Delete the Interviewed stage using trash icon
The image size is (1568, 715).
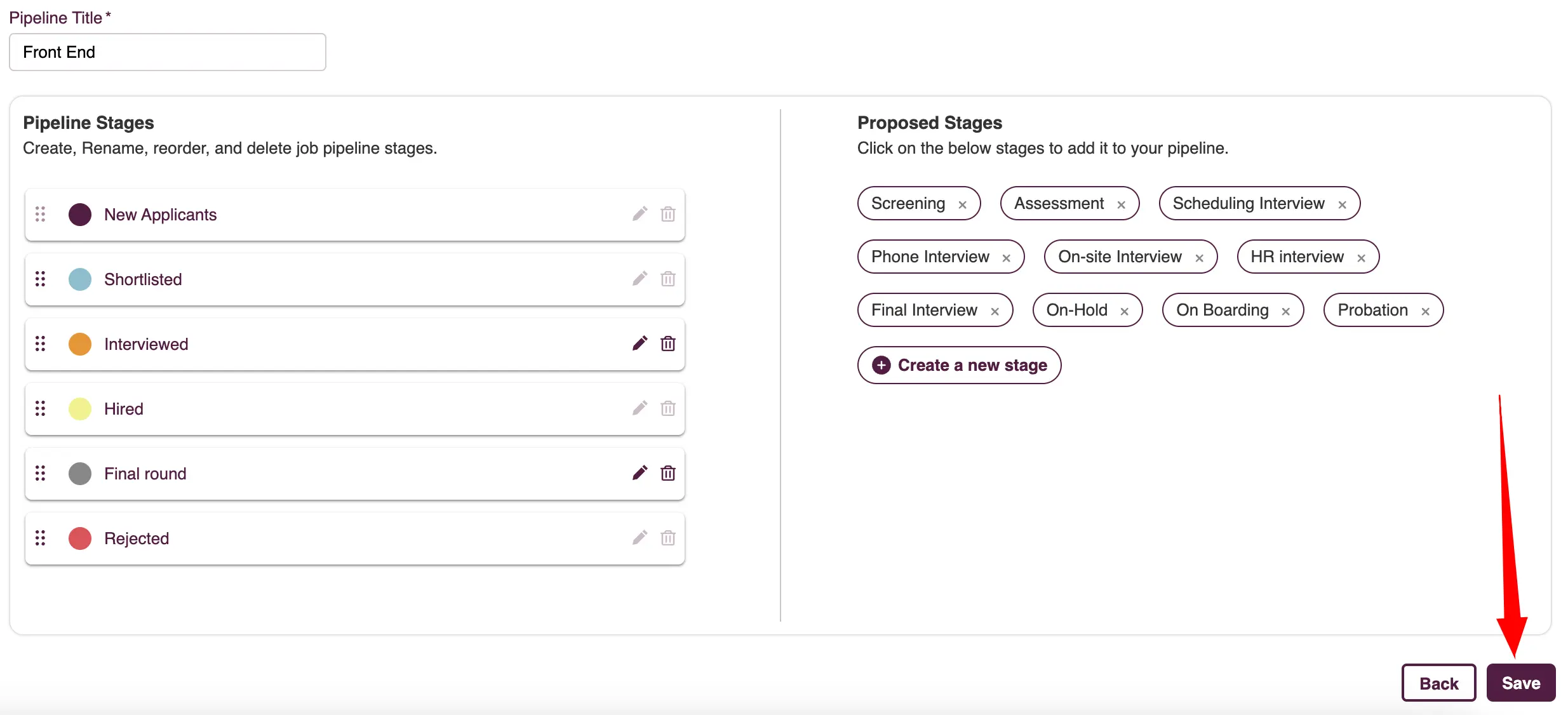(x=668, y=344)
